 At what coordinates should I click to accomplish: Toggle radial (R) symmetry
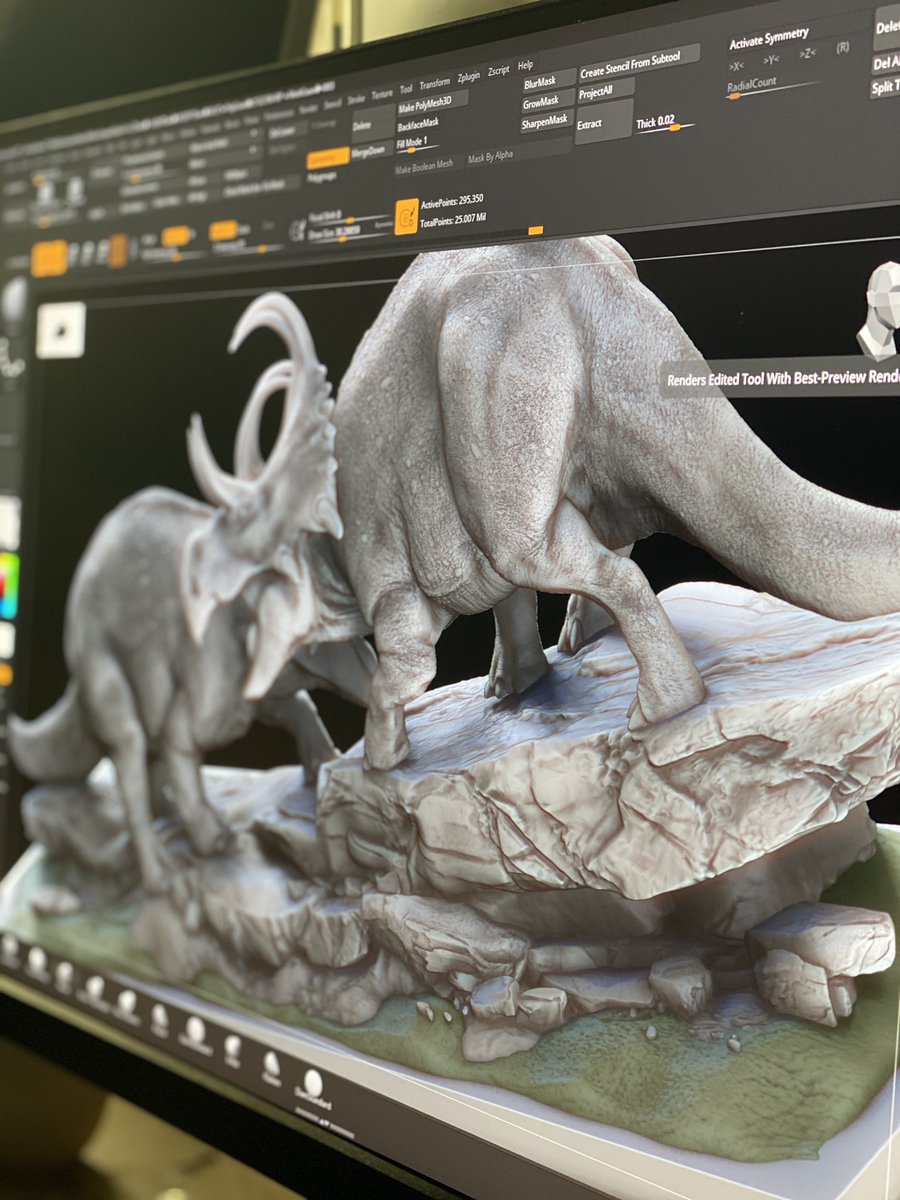842,47
